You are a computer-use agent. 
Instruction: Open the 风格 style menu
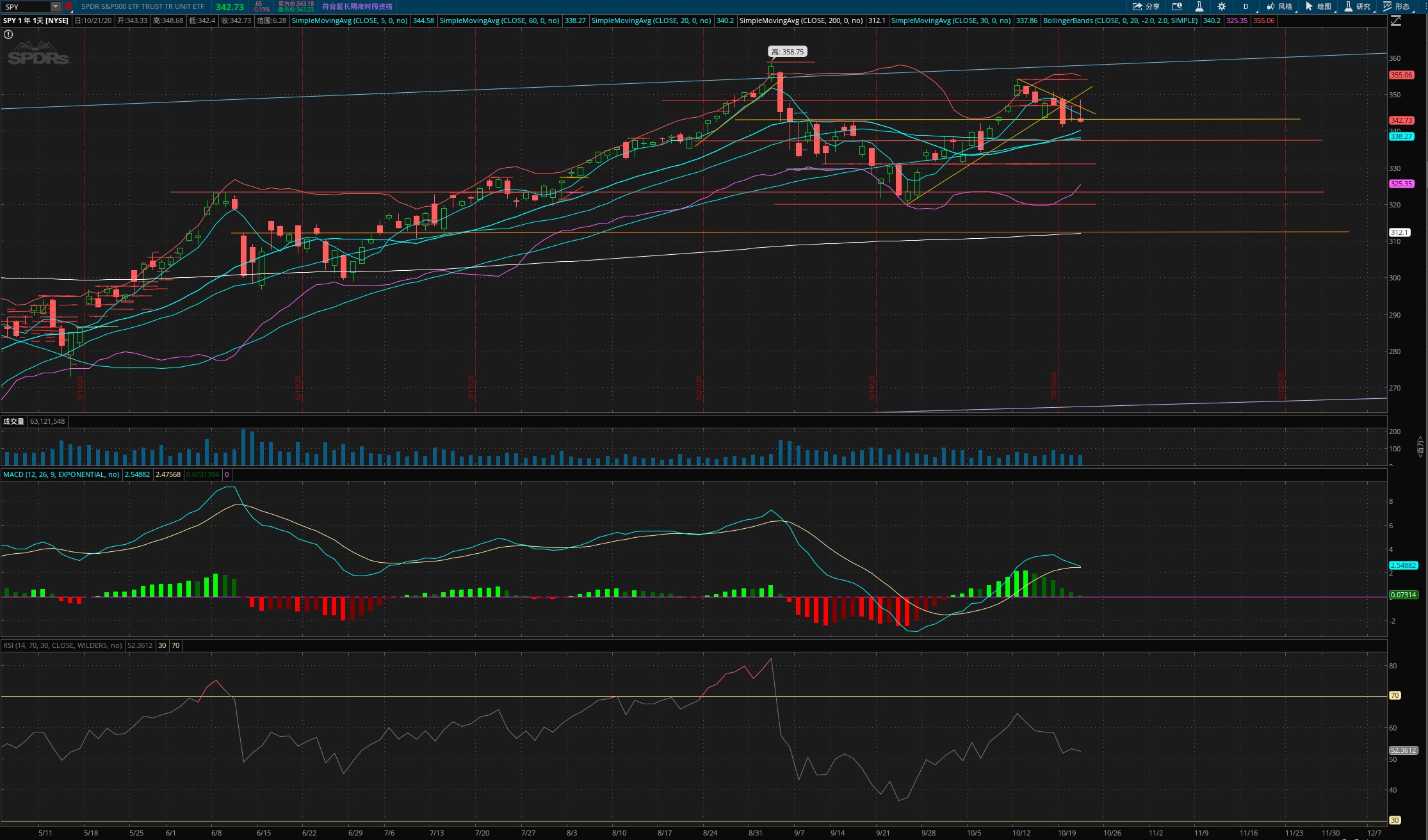1279,6
